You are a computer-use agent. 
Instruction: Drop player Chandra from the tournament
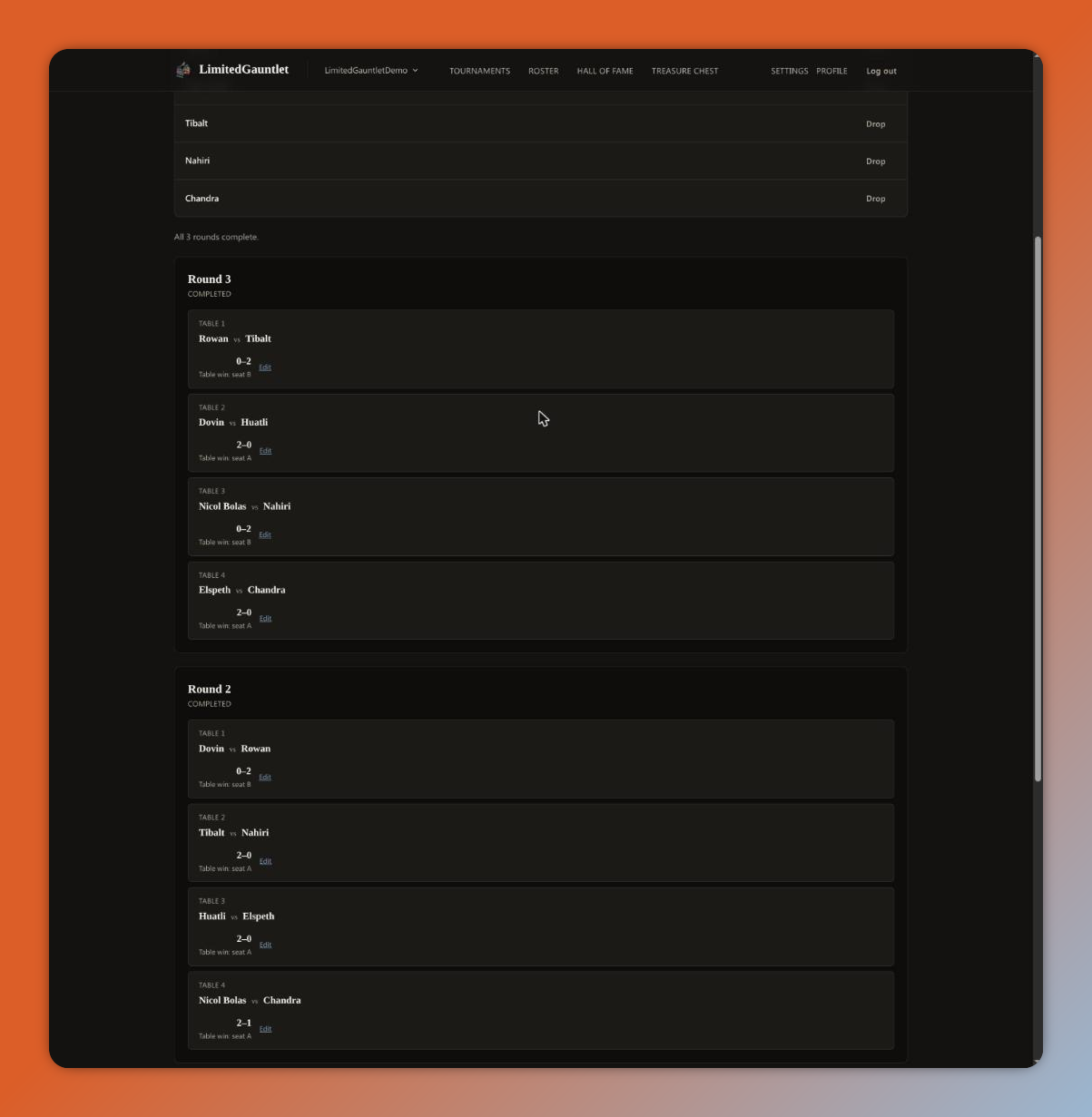coord(875,199)
